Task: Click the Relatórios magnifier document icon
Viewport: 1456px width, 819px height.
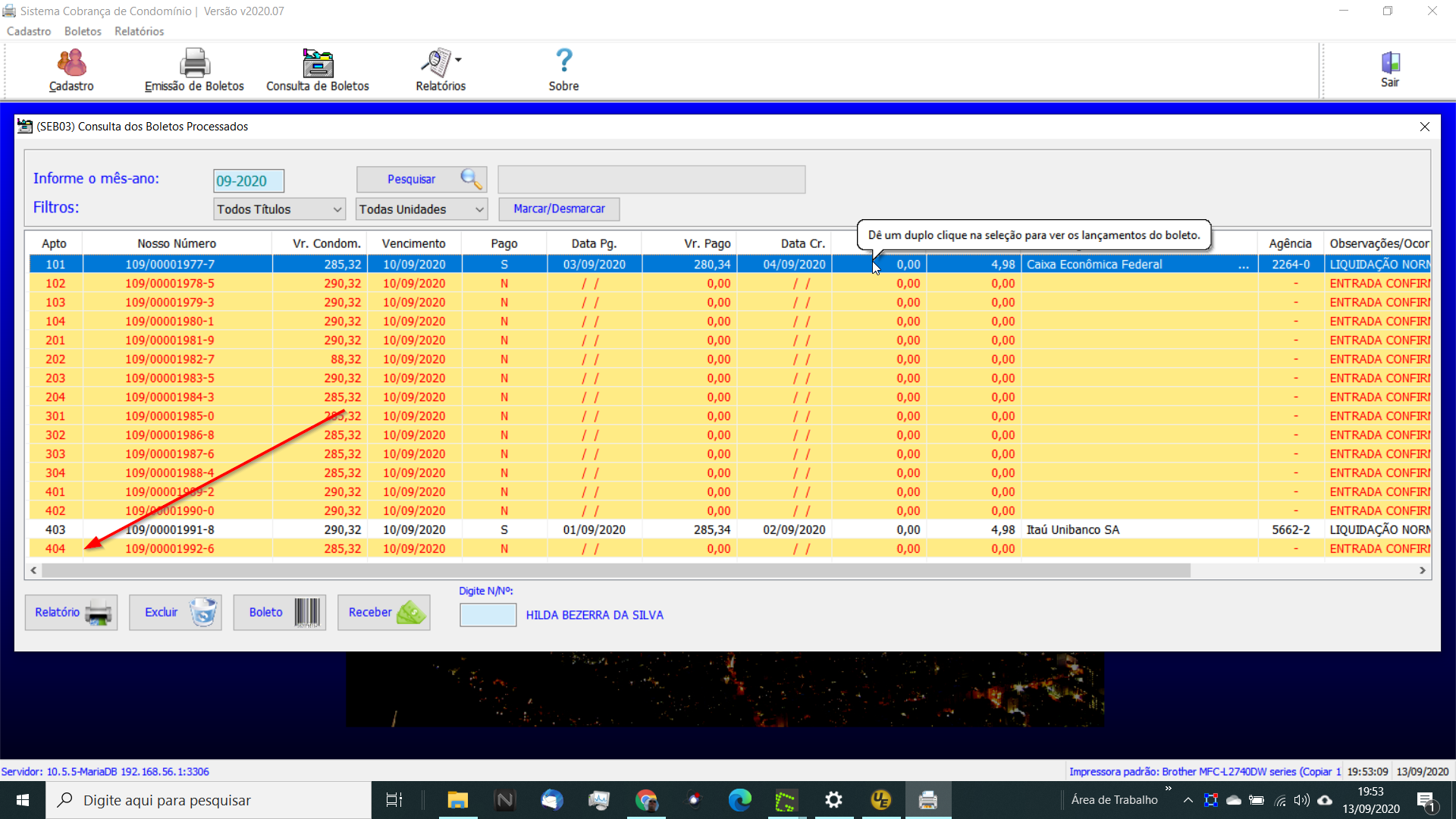Action: click(x=436, y=63)
